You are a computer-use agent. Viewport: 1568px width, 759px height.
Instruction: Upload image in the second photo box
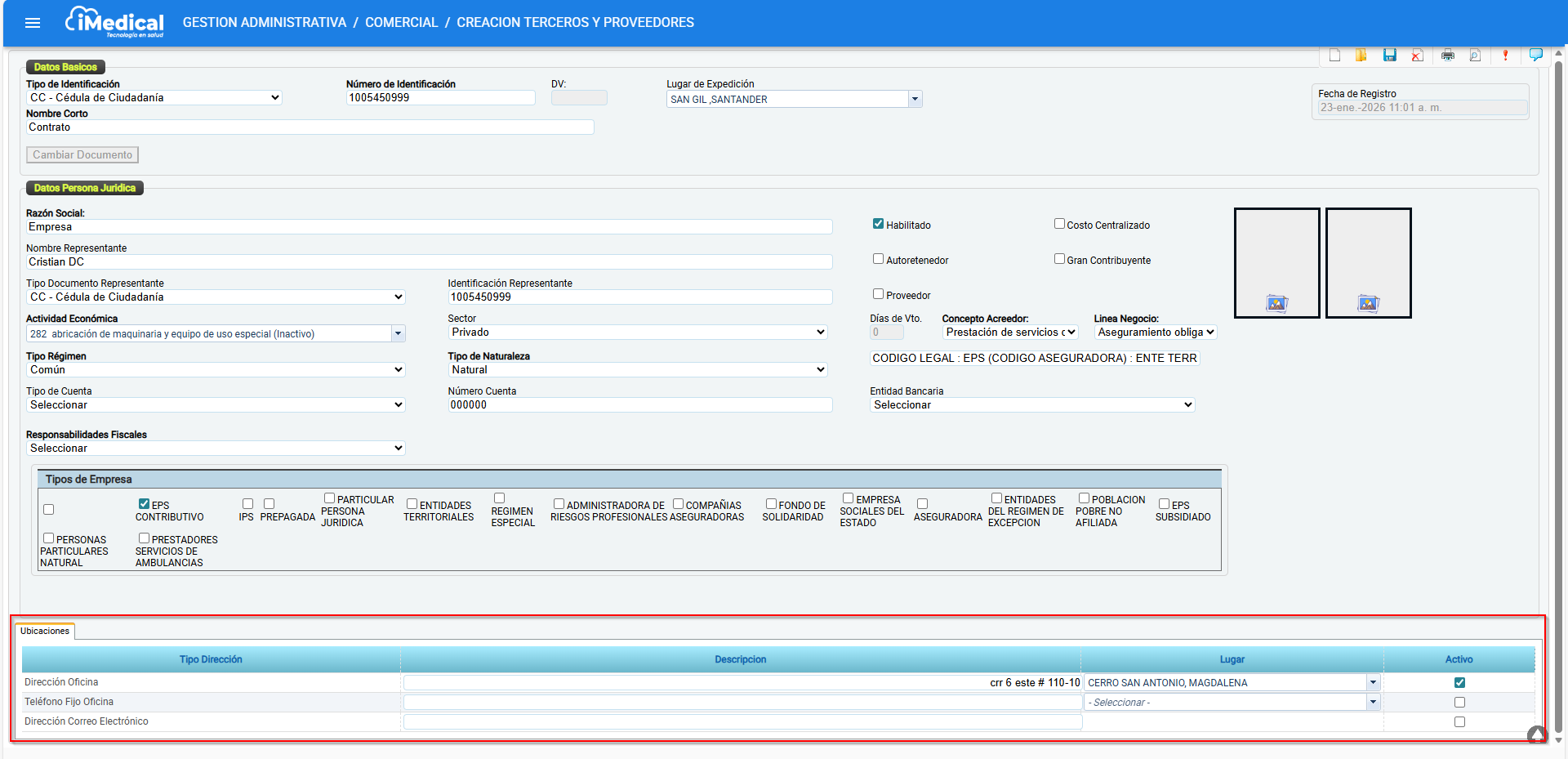click(1368, 304)
